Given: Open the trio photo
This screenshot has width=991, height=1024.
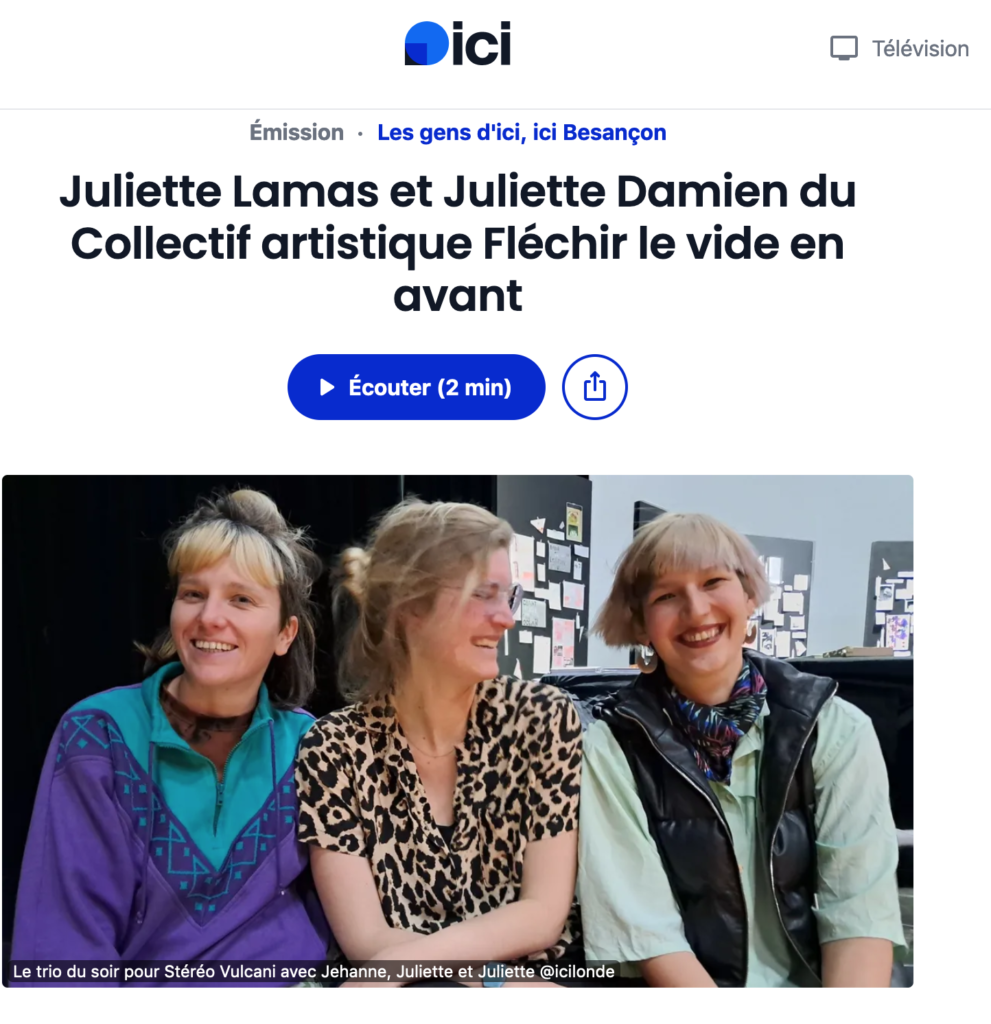Looking at the screenshot, I should click(457, 731).
